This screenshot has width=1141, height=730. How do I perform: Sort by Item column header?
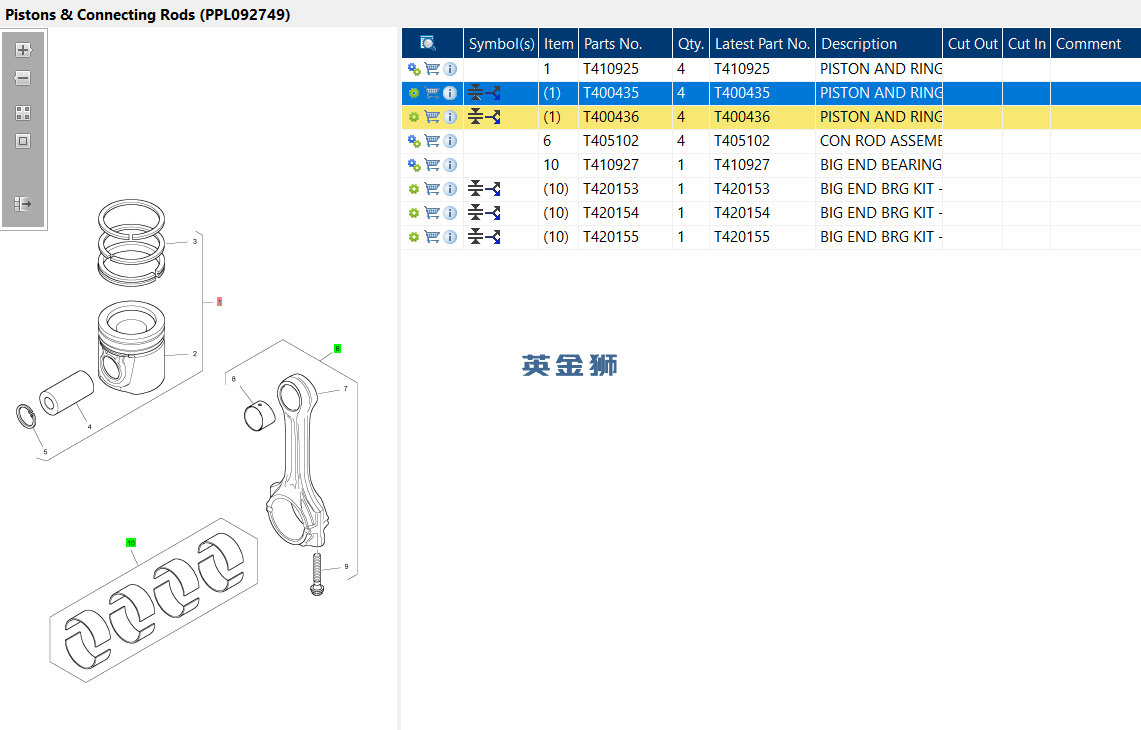tap(559, 44)
